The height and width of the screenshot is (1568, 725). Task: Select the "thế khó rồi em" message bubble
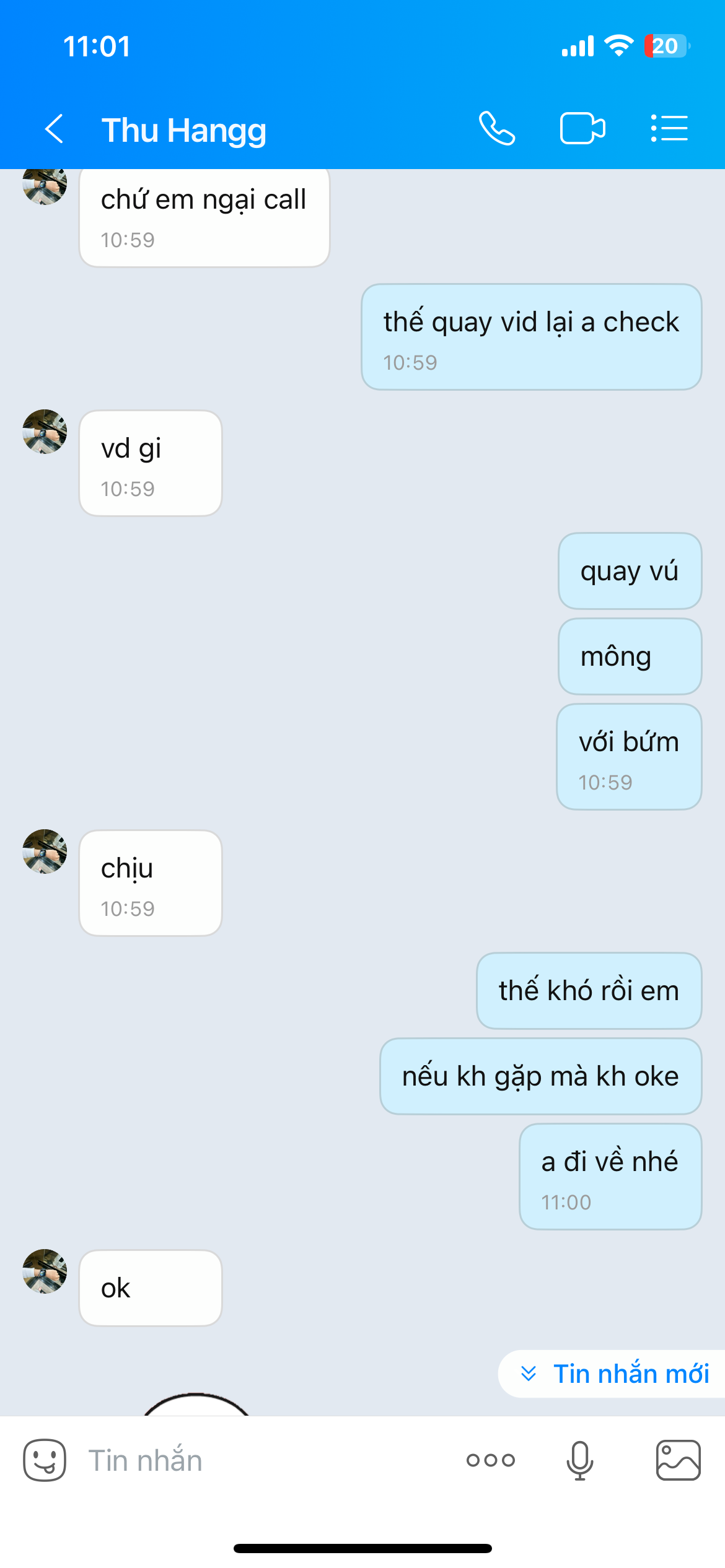coord(589,991)
